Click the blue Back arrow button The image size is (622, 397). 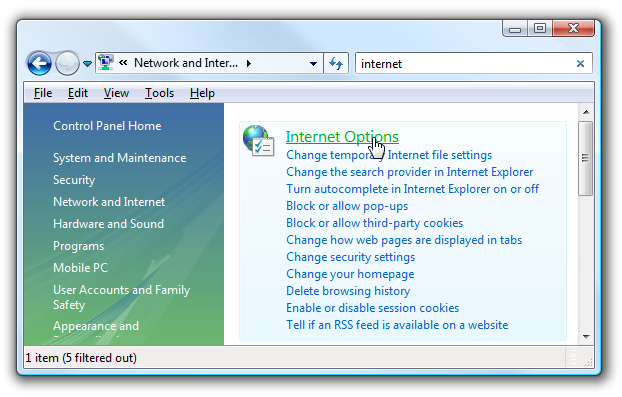tap(39, 63)
